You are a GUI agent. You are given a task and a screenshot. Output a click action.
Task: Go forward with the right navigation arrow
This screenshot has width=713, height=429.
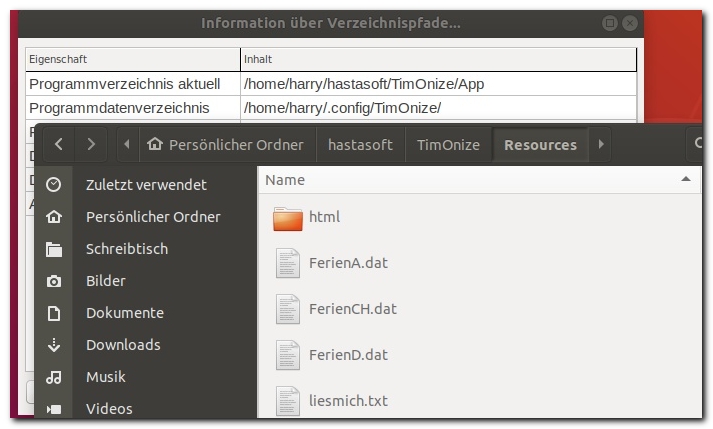(x=91, y=145)
